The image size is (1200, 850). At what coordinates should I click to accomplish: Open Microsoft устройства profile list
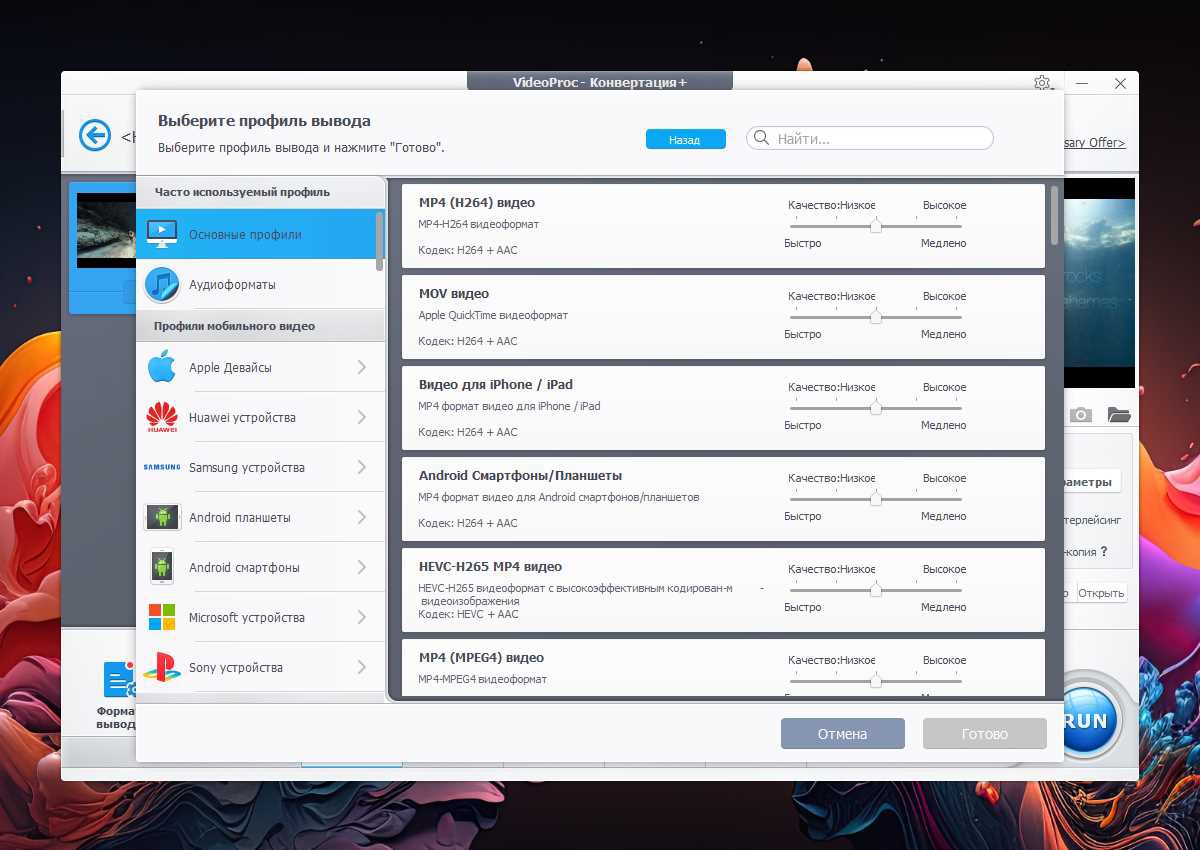[x=260, y=617]
